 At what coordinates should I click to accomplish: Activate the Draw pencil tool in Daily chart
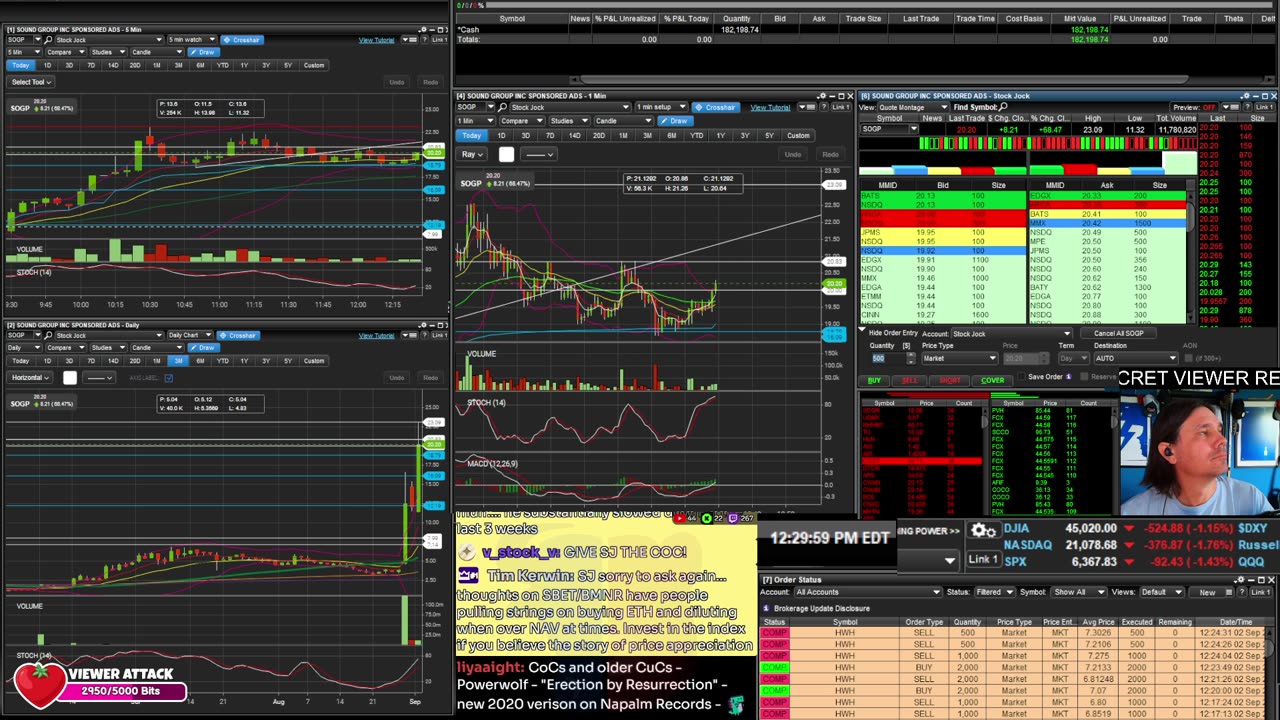click(204, 348)
